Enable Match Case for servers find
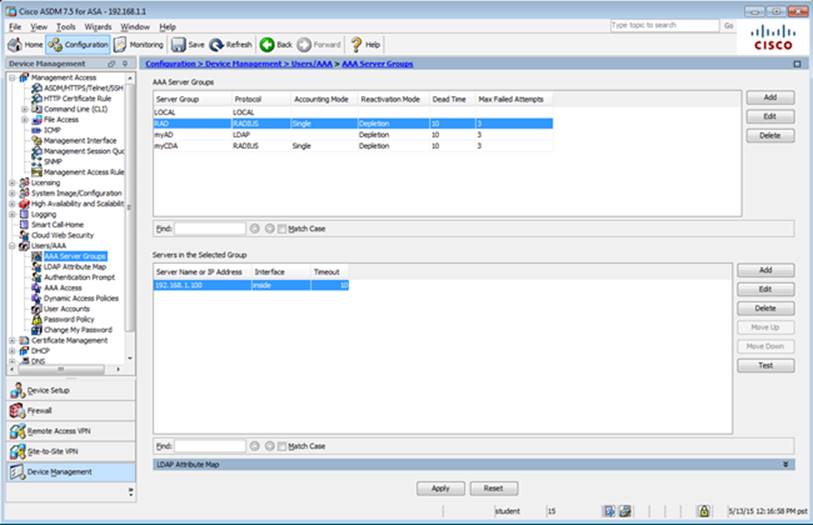The width and height of the screenshot is (813, 525). [282, 446]
